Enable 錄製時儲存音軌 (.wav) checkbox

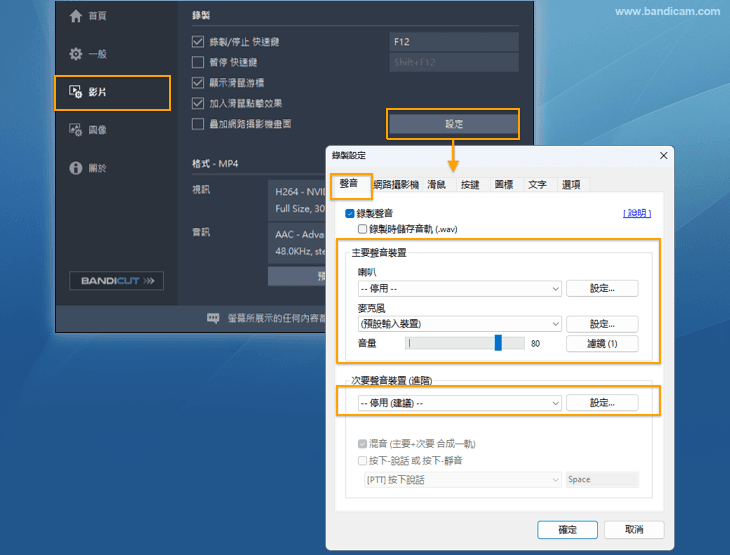(x=362, y=229)
